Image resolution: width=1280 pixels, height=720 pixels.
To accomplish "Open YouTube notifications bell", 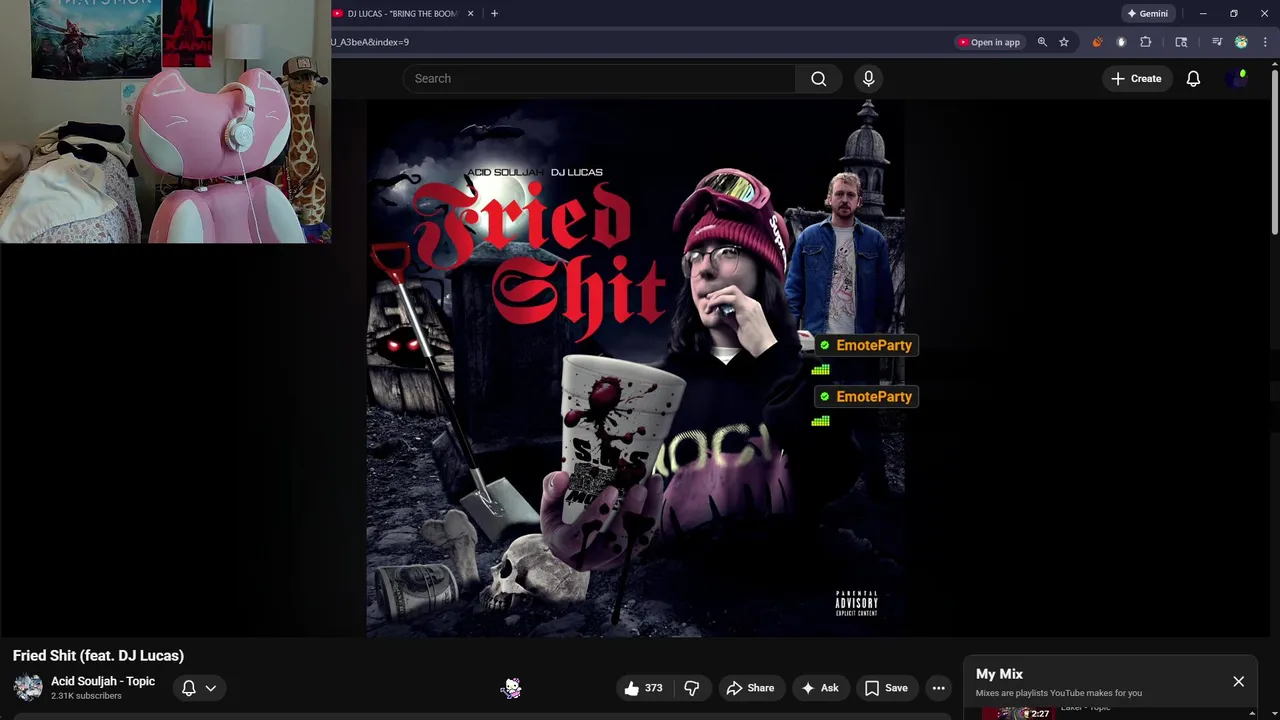I will click(1193, 78).
